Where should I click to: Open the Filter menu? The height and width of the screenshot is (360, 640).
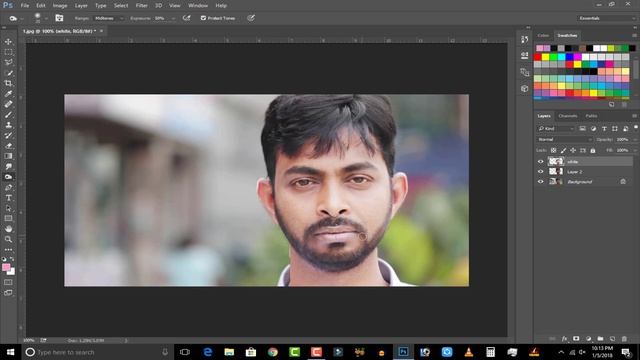141,6
